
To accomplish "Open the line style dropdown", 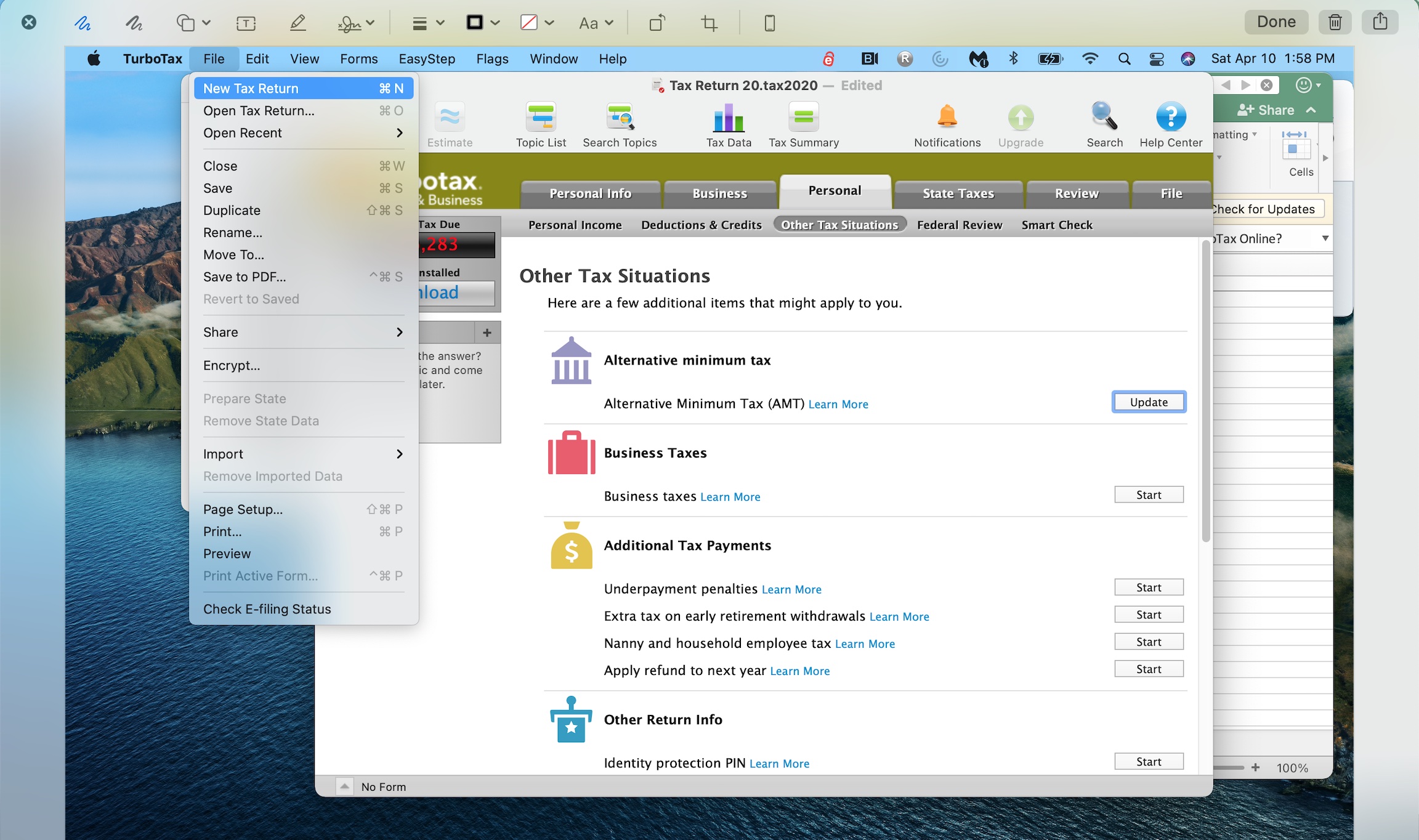I will pos(428,23).
